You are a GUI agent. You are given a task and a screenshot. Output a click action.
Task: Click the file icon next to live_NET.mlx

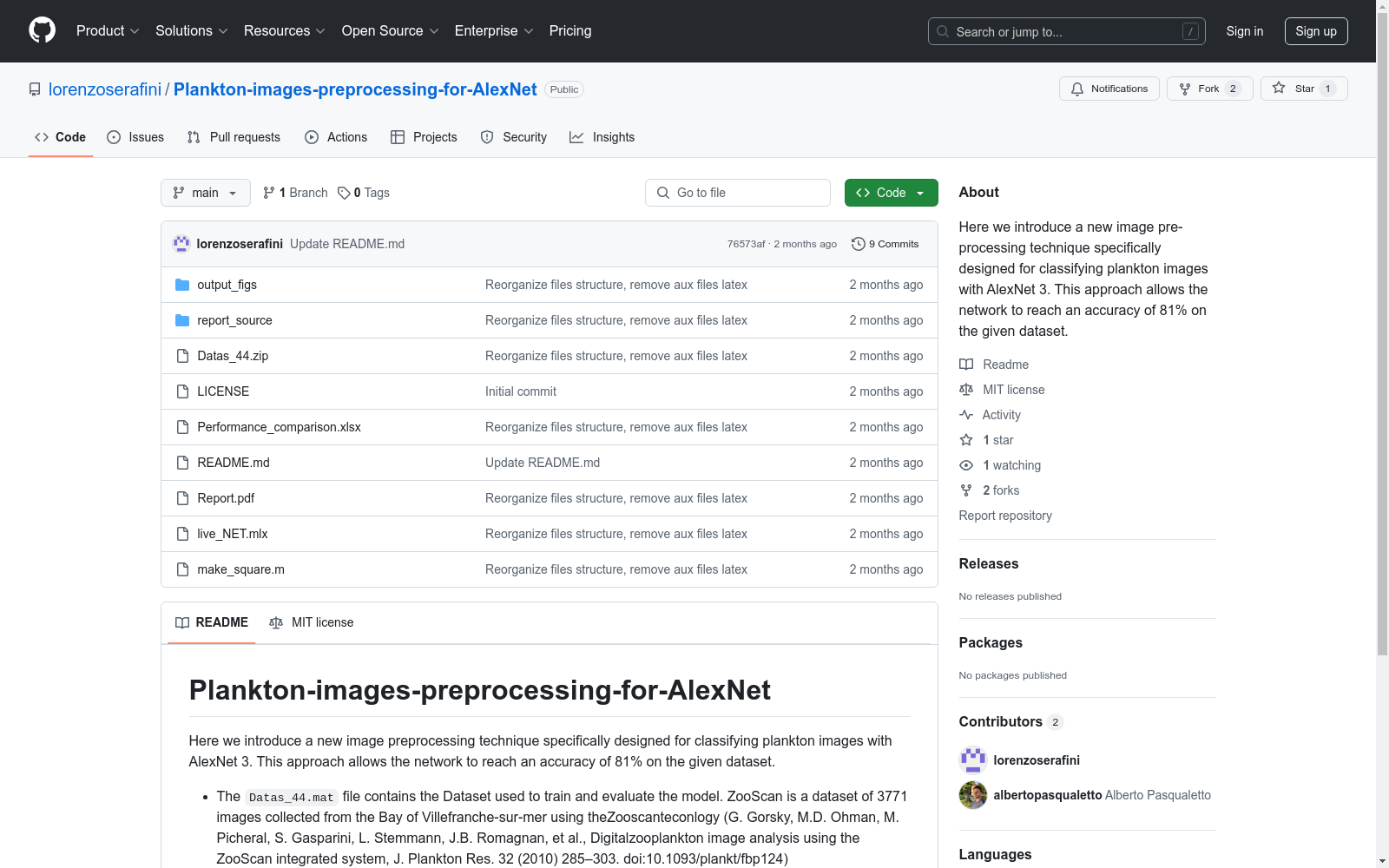point(182,534)
